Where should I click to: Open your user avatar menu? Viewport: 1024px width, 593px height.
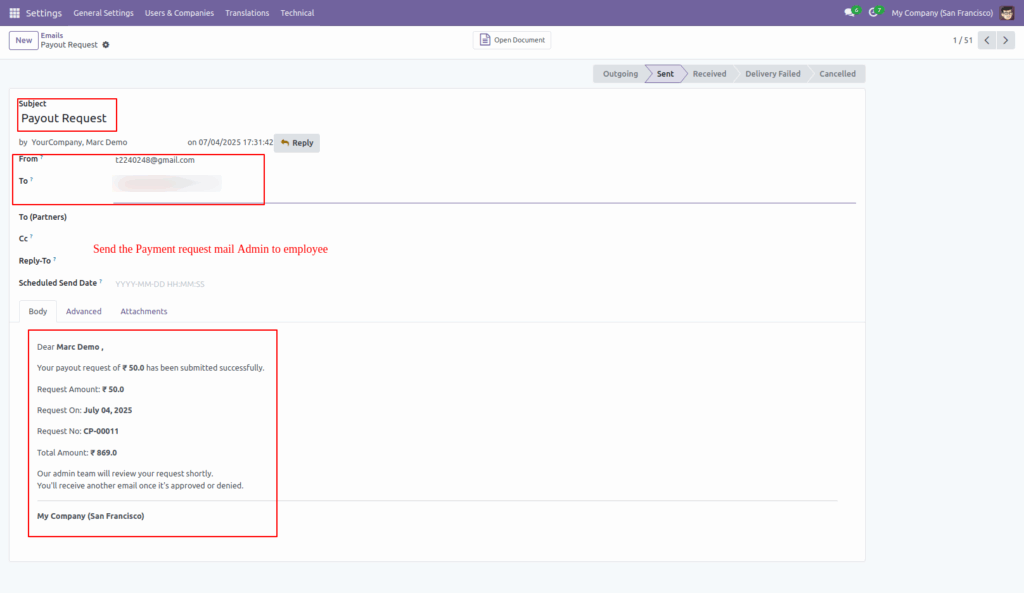click(x=1007, y=12)
